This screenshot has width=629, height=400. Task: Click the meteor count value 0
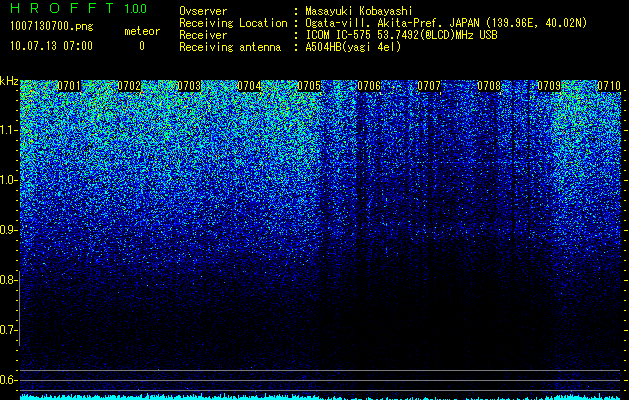point(142,46)
